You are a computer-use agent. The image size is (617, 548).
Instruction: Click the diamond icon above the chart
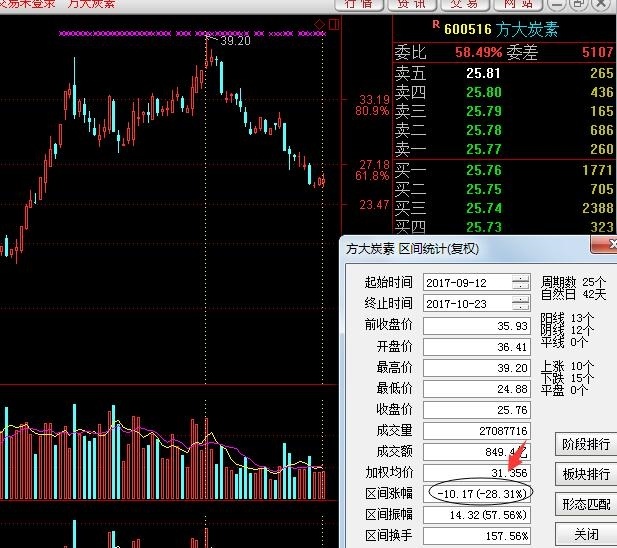[x=319, y=24]
